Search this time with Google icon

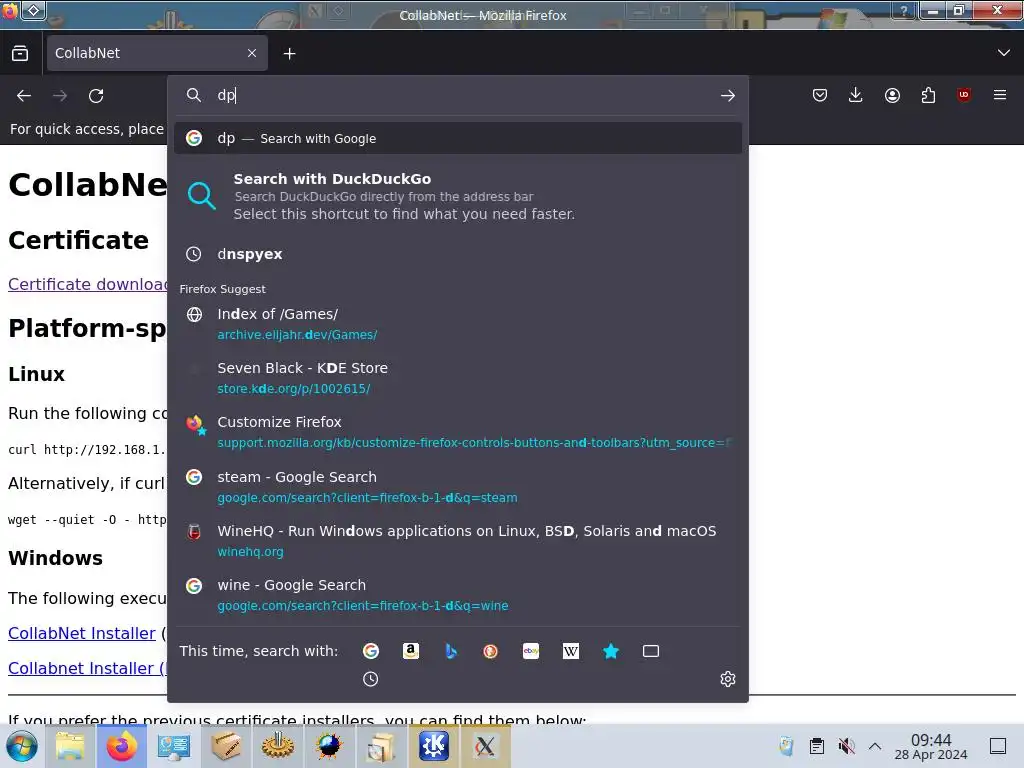coord(371,651)
